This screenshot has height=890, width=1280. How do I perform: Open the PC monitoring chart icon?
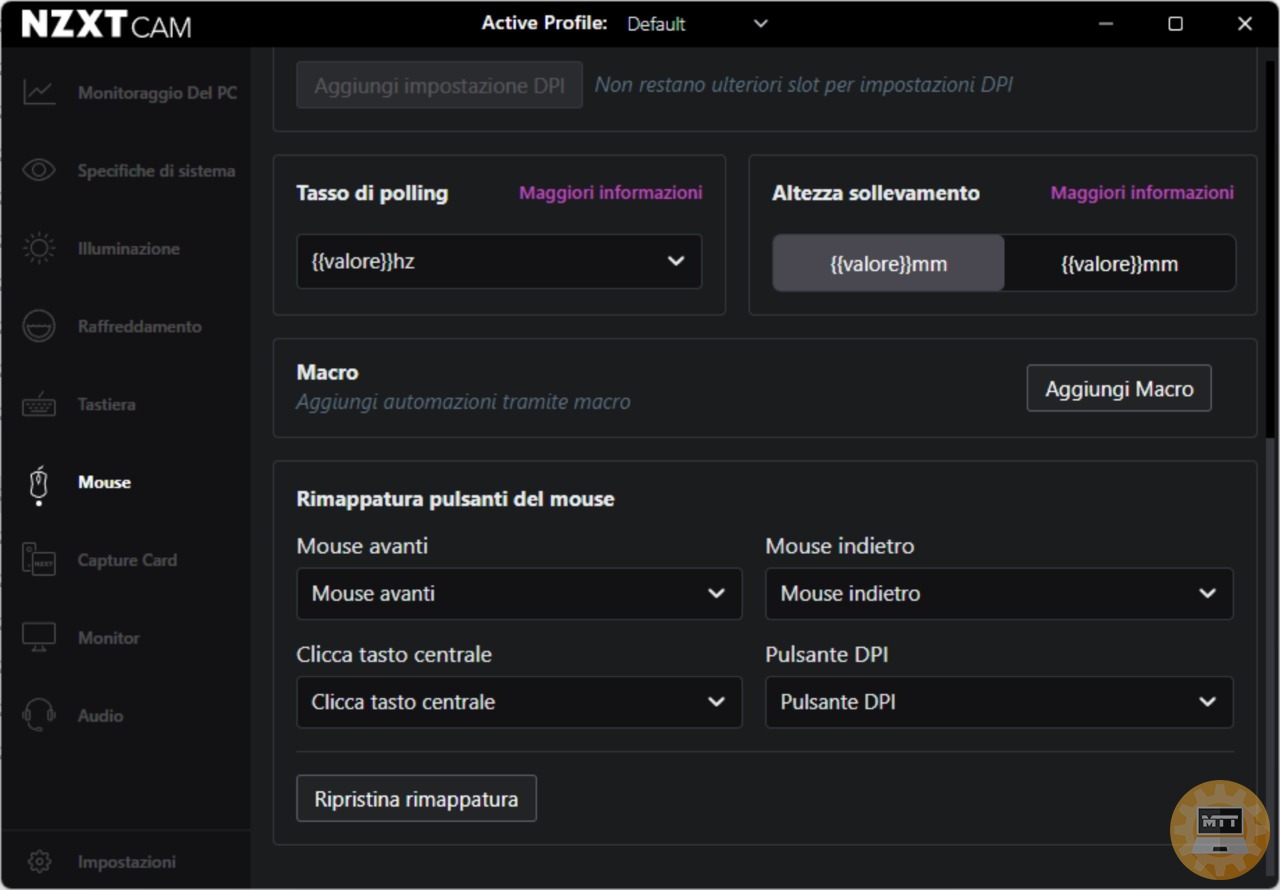[x=39, y=93]
